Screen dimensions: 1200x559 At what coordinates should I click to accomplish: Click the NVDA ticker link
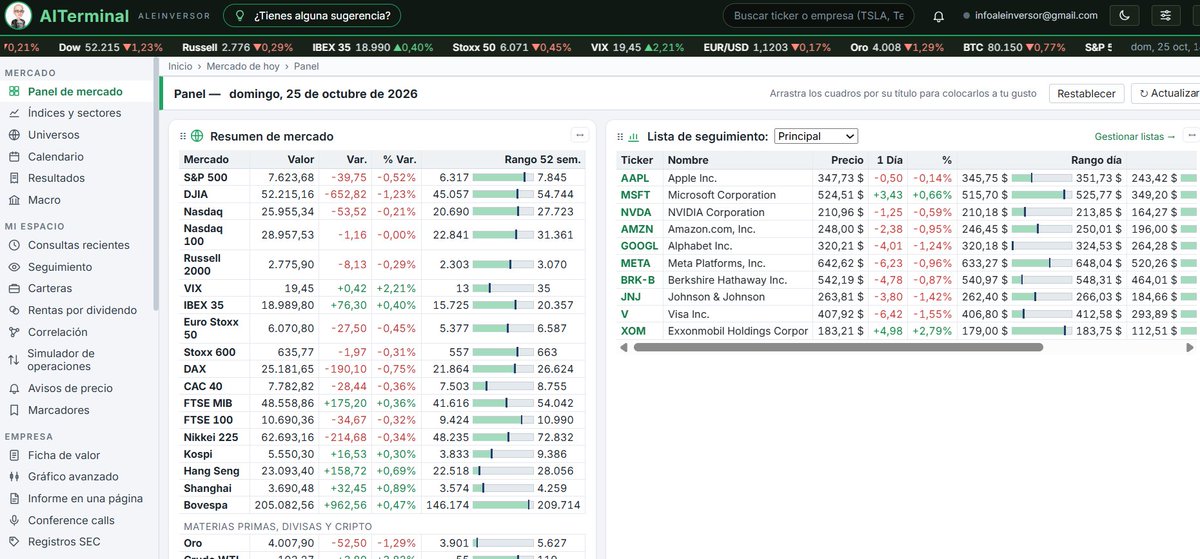(636, 212)
